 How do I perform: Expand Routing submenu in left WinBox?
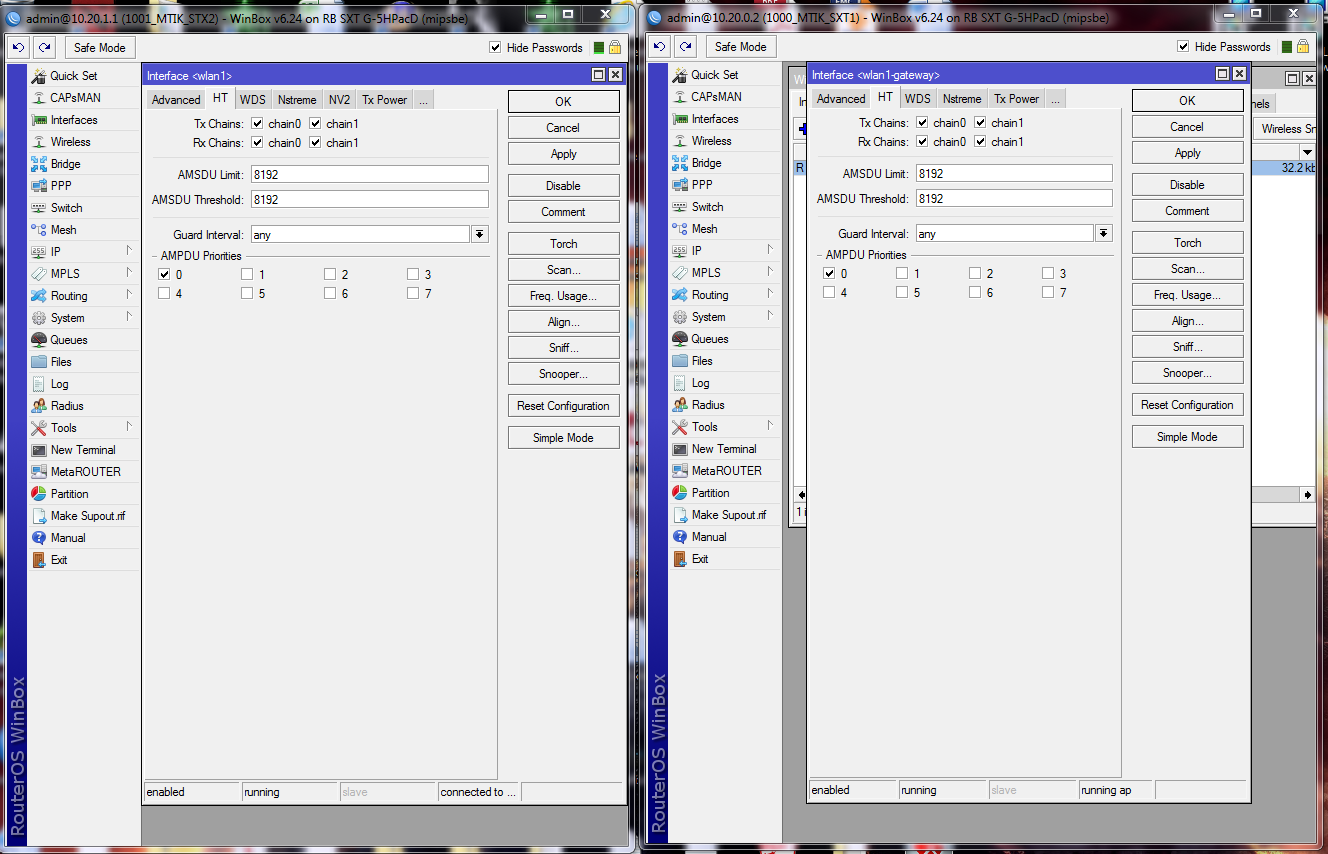pyautogui.click(x=129, y=295)
